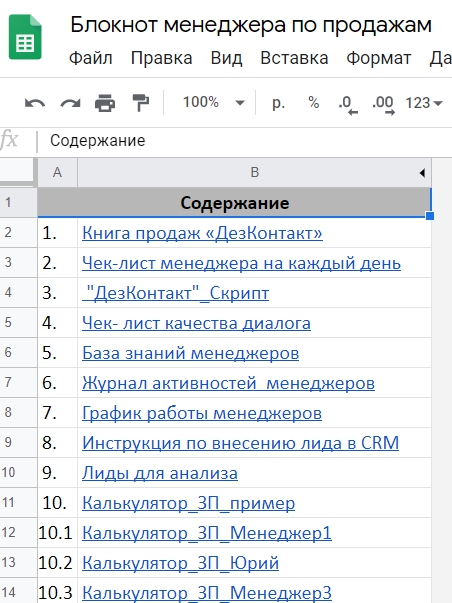
Task: Select column B header
Action: [254, 172]
